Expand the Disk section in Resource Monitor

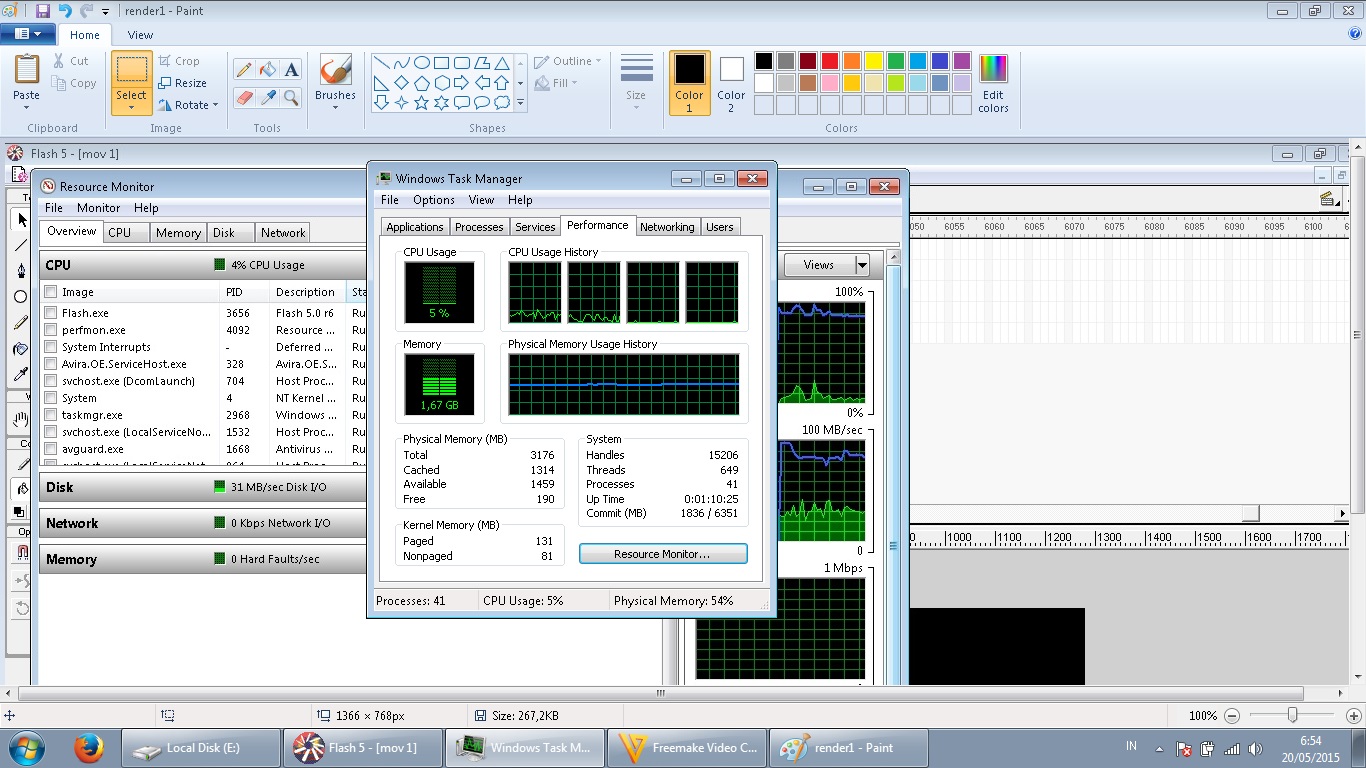[204, 487]
